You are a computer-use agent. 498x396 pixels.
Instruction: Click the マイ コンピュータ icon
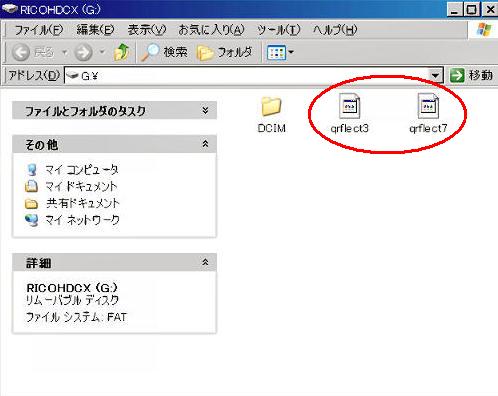tap(32, 170)
